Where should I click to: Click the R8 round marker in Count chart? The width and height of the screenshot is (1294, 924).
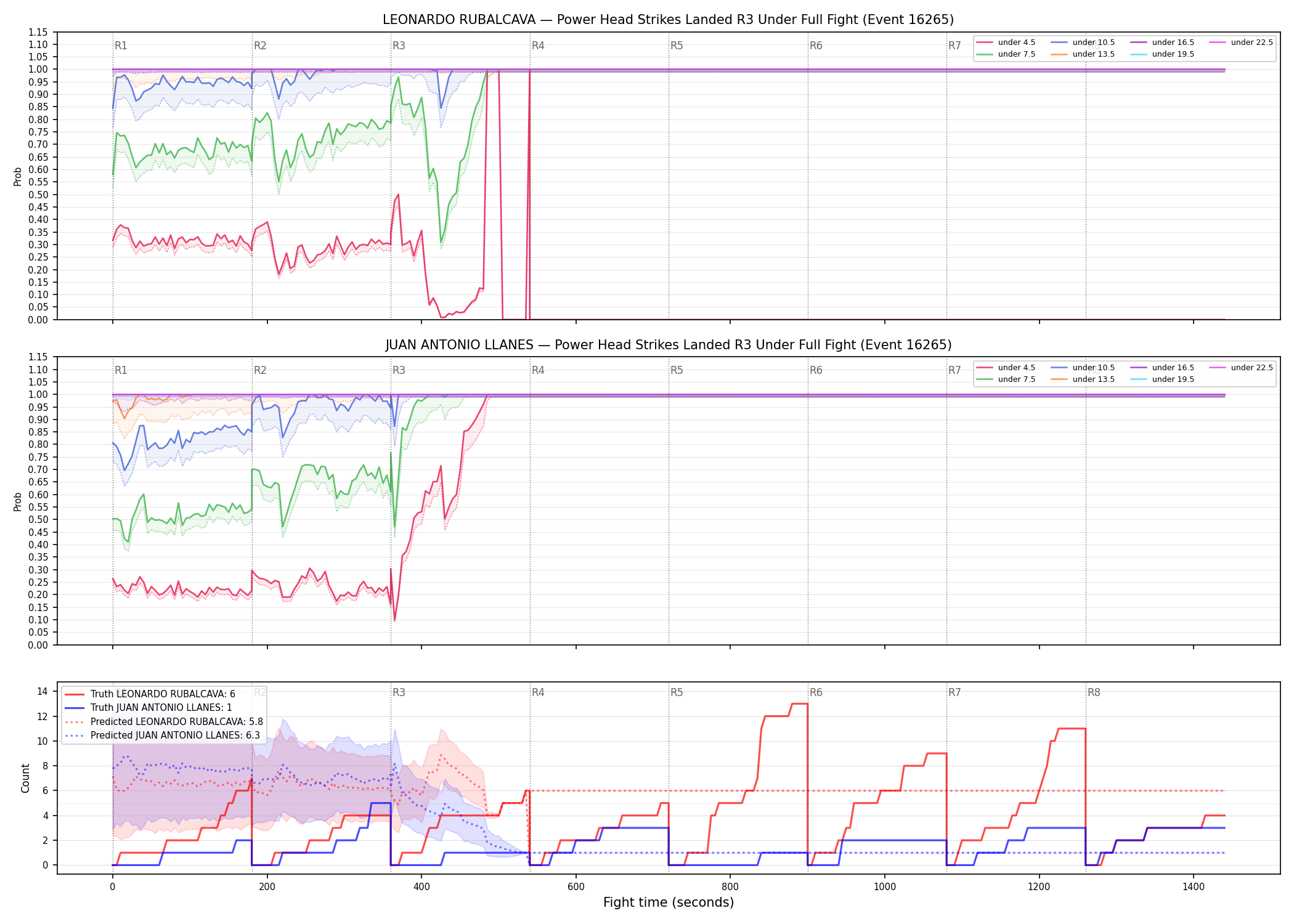[1094, 692]
